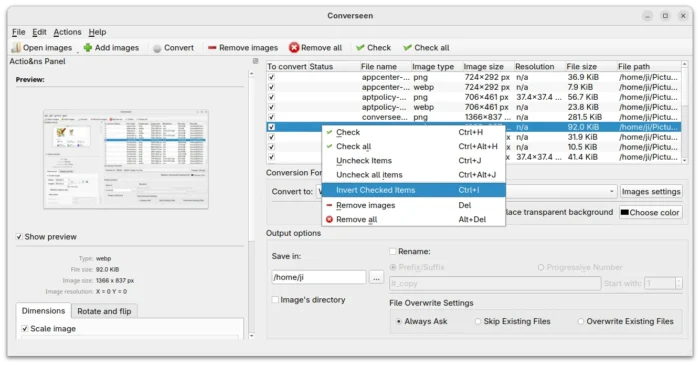Switch to the Rotate and flip tab
This screenshot has width=700, height=365.
(104, 311)
